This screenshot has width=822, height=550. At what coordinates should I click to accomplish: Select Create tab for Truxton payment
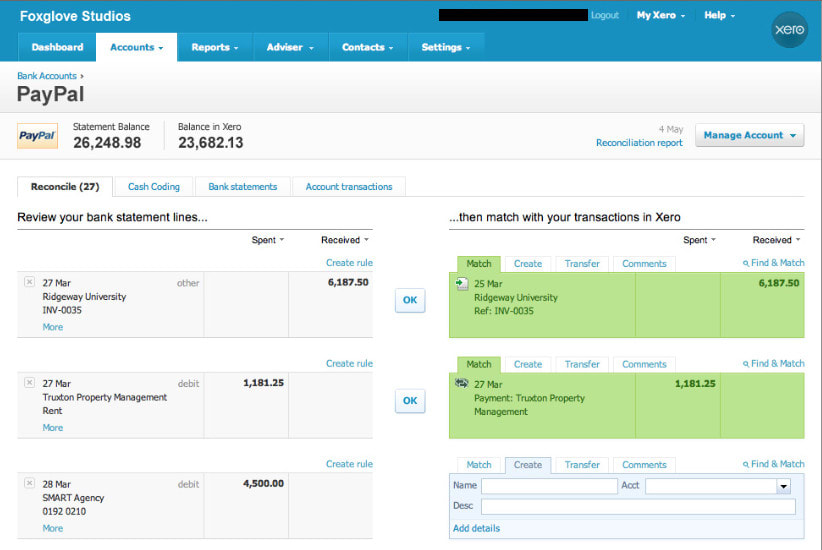pyautogui.click(x=528, y=364)
